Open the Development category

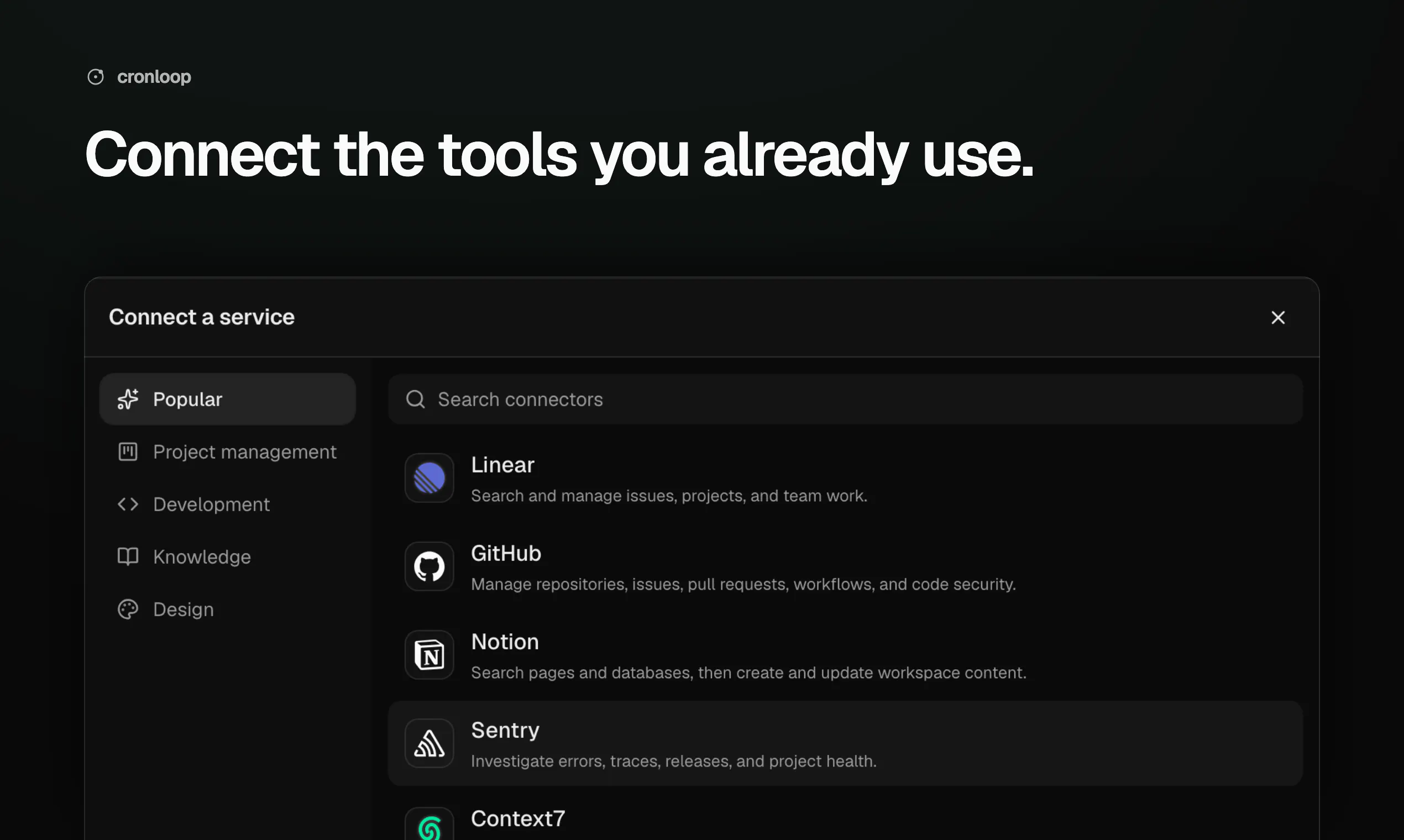228,505
